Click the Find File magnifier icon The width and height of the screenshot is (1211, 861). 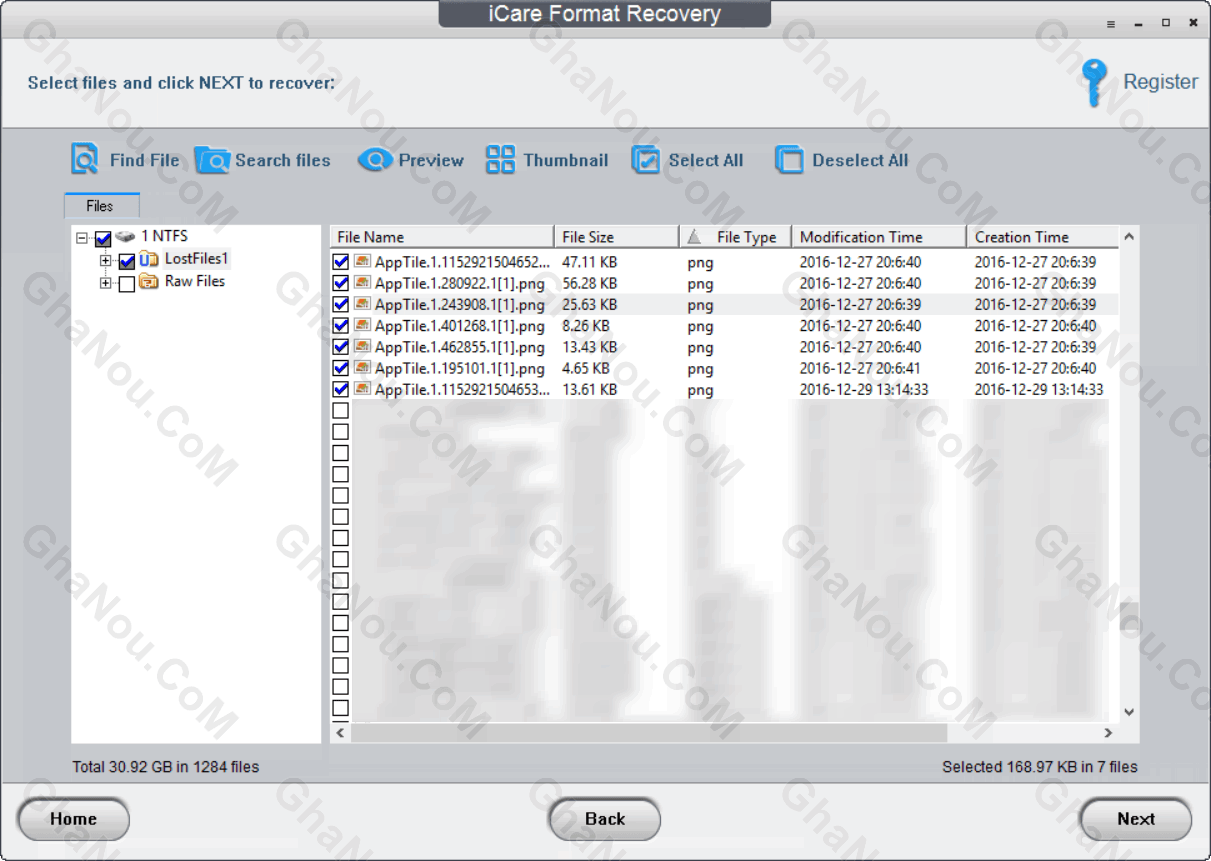[x=85, y=160]
